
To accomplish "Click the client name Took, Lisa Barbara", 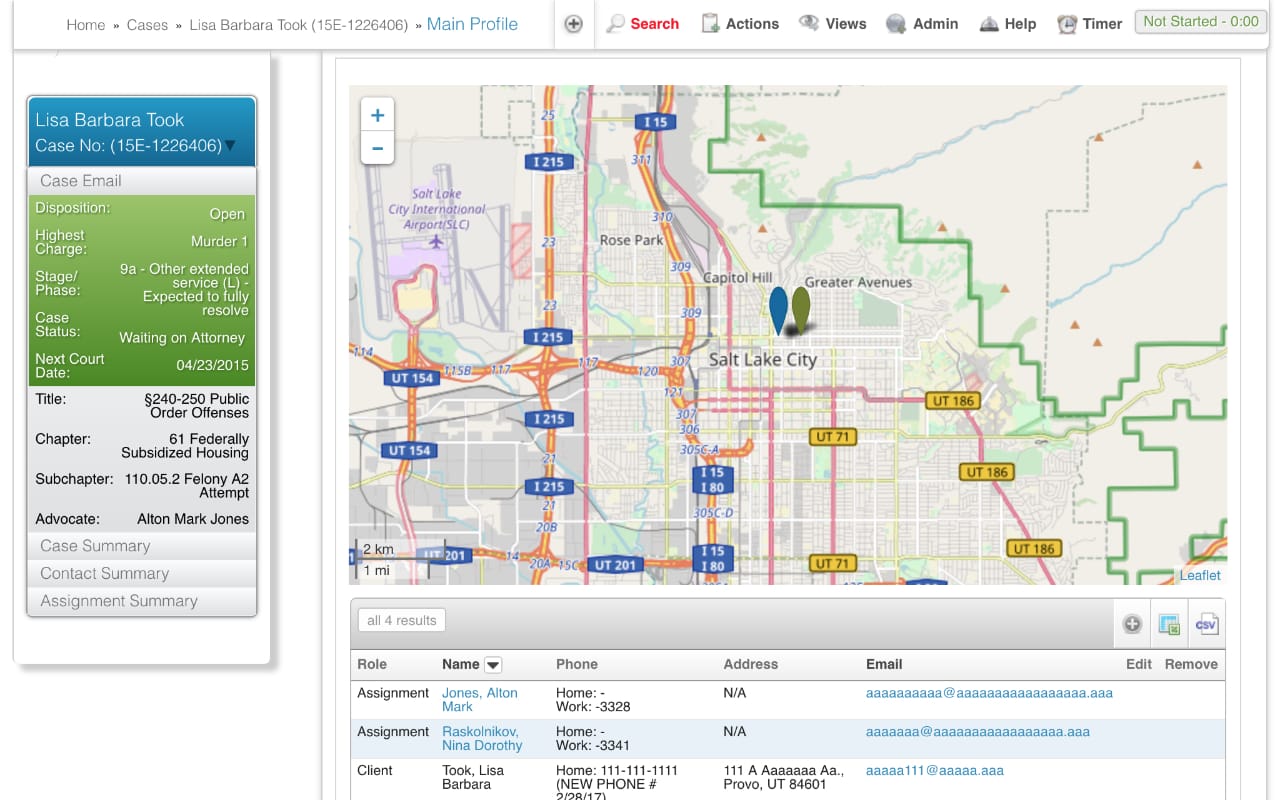I will (x=473, y=778).
